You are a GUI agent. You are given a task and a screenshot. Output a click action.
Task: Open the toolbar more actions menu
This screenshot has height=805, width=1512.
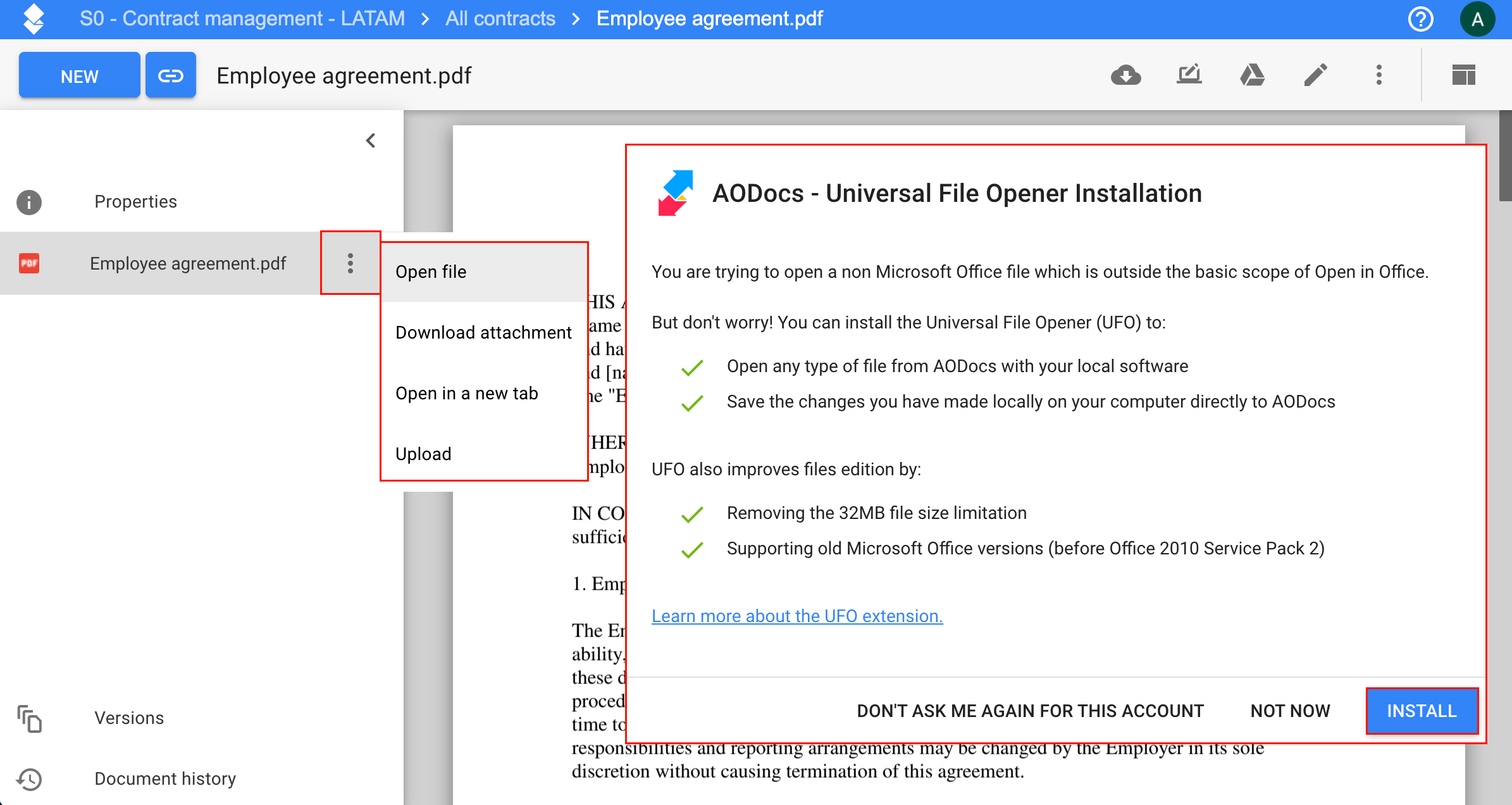point(1379,75)
